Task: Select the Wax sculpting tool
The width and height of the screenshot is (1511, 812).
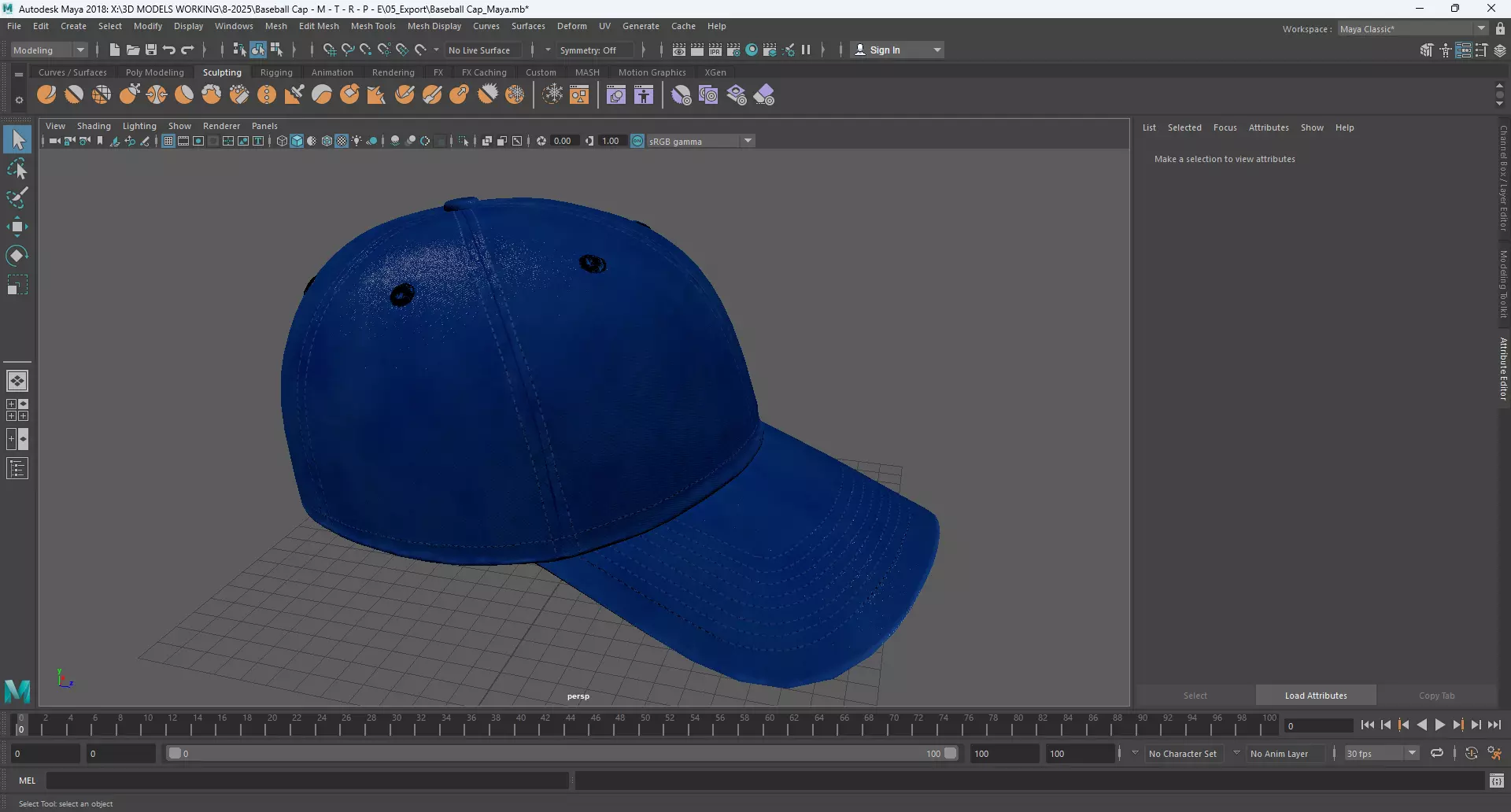Action: pos(322,95)
